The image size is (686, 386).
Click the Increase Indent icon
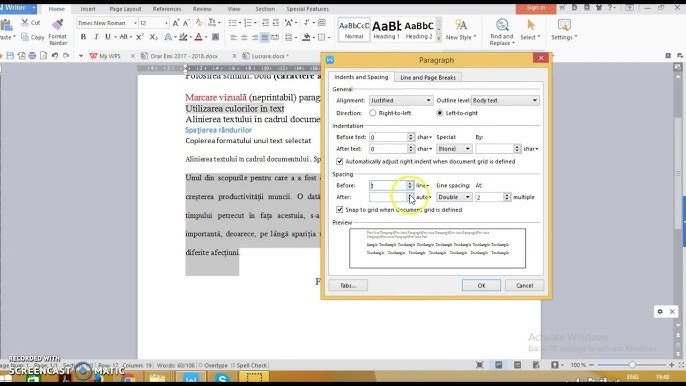tap(276, 23)
